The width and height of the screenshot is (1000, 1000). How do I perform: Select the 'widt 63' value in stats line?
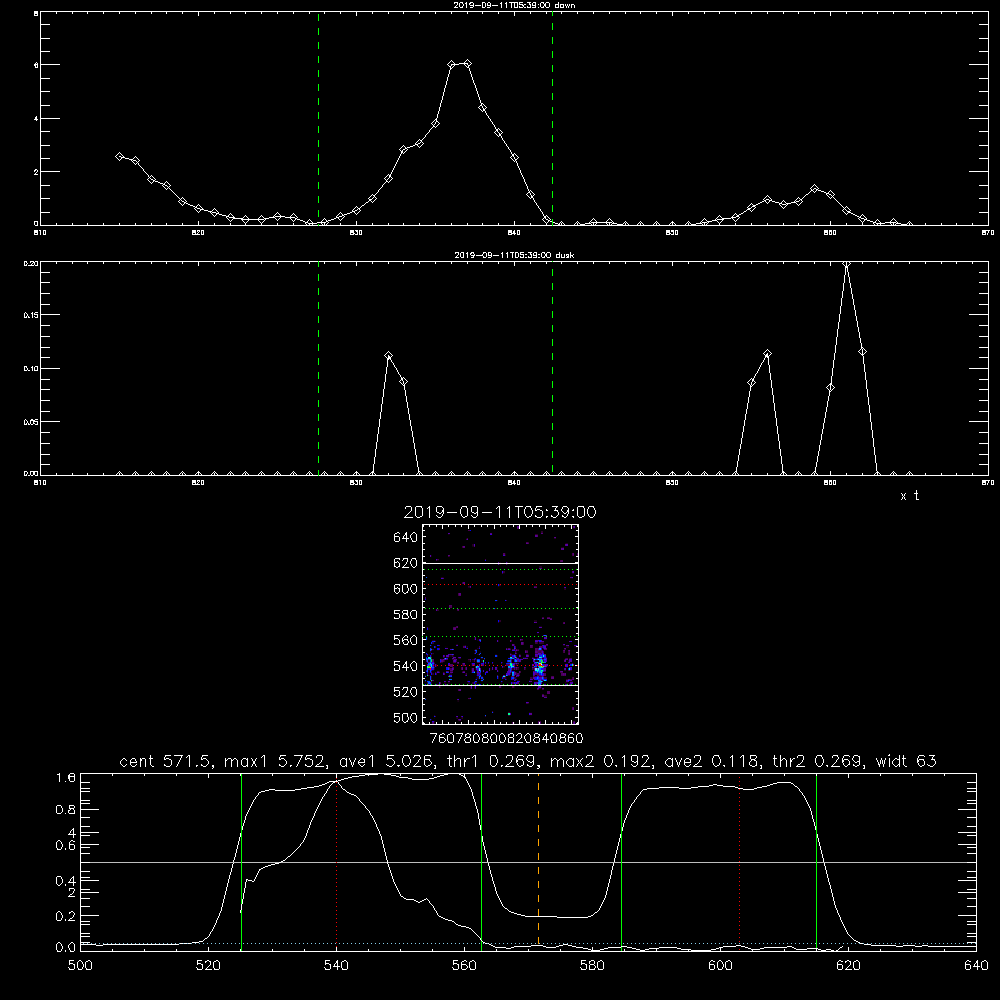(906, 761)
